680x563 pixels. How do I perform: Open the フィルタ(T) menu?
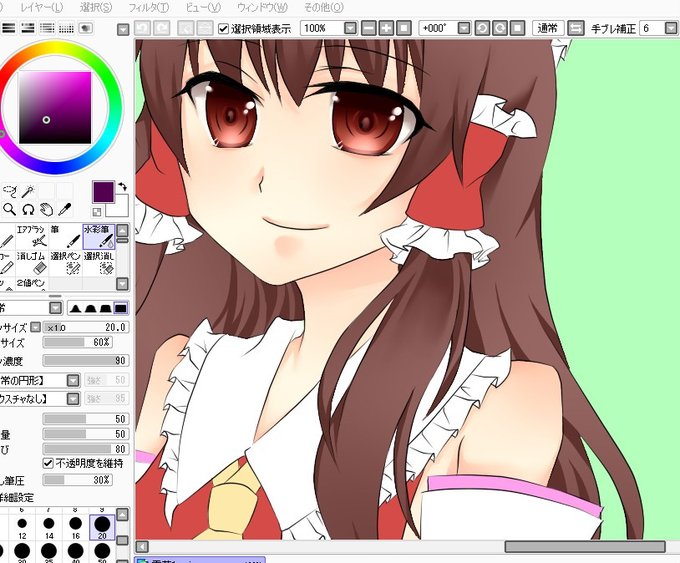(149, 7)
